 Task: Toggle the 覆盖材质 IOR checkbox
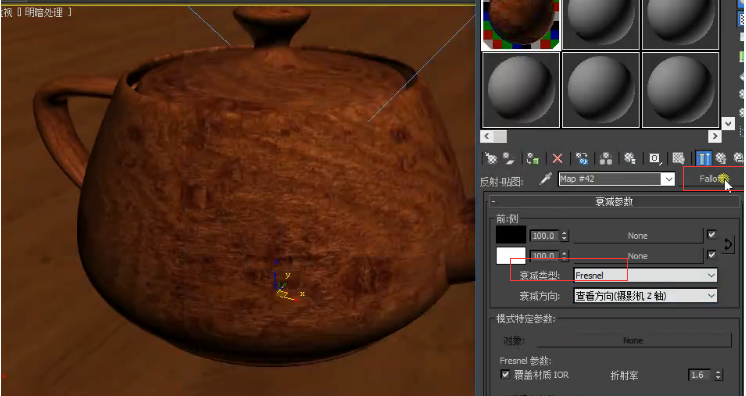(x=505, y=375)
